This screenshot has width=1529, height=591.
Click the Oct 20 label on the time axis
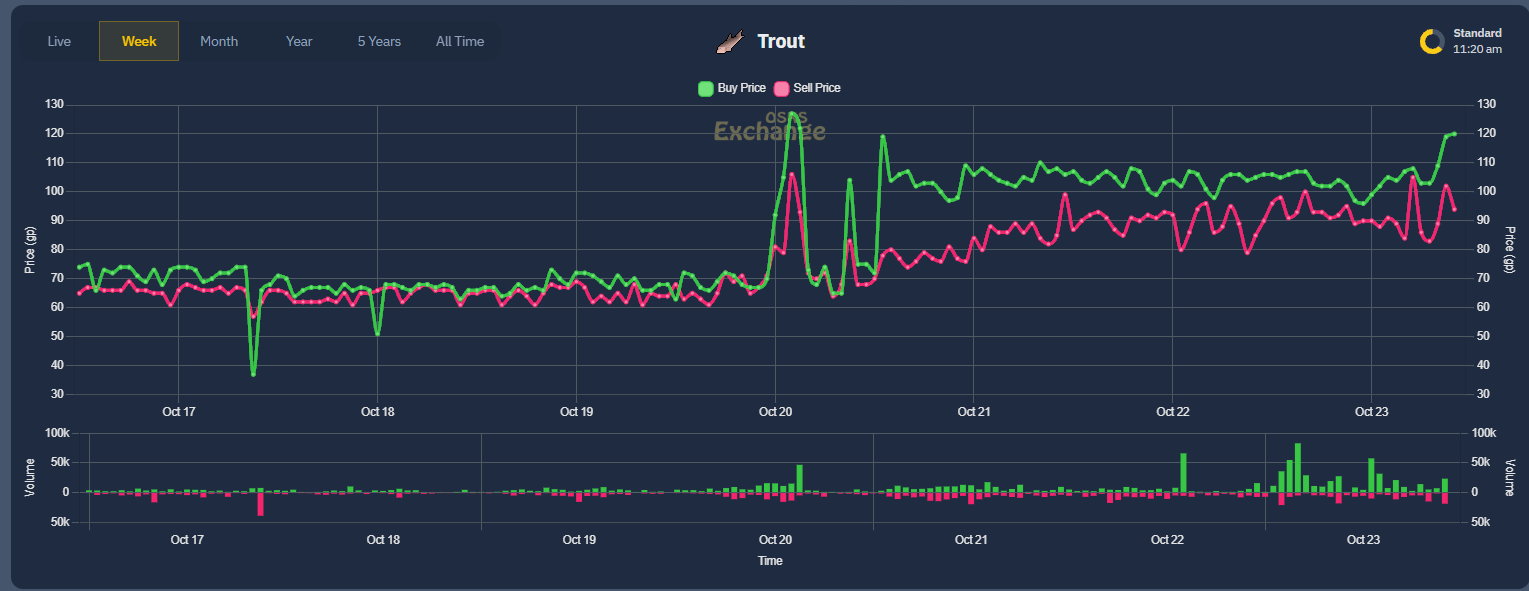click(775, 411)
